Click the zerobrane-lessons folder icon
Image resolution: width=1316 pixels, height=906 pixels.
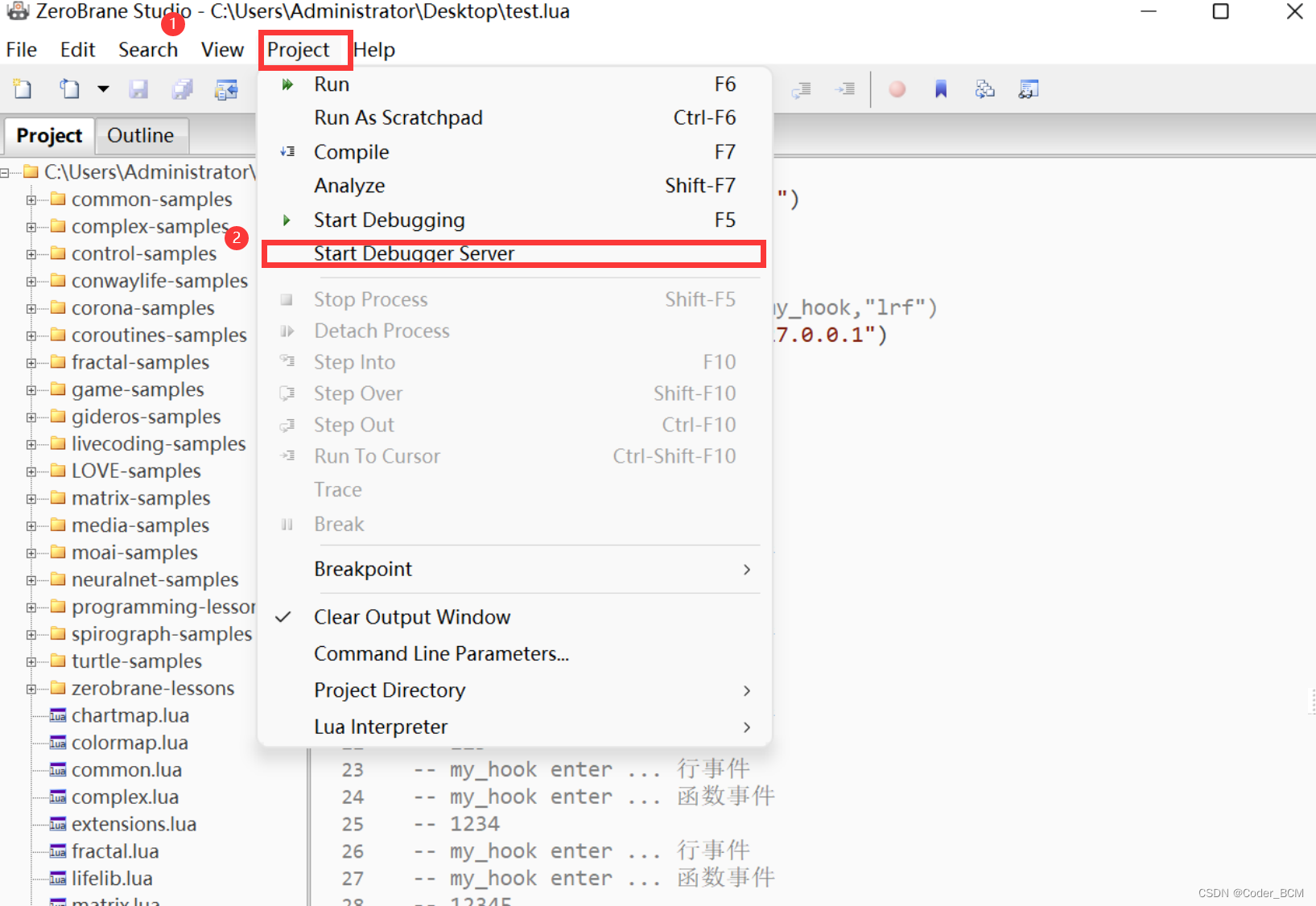58,688
